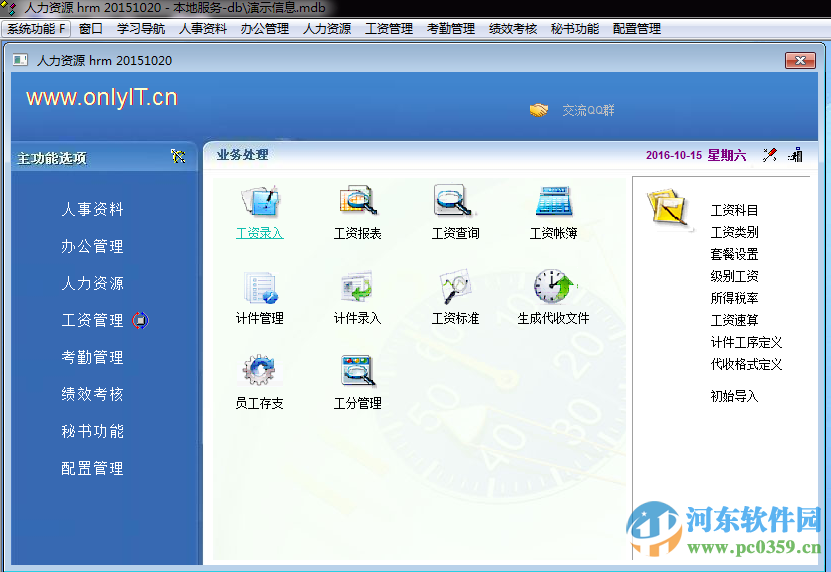
Task: Click the 工资查询 label
Action: tap(456, 233)
